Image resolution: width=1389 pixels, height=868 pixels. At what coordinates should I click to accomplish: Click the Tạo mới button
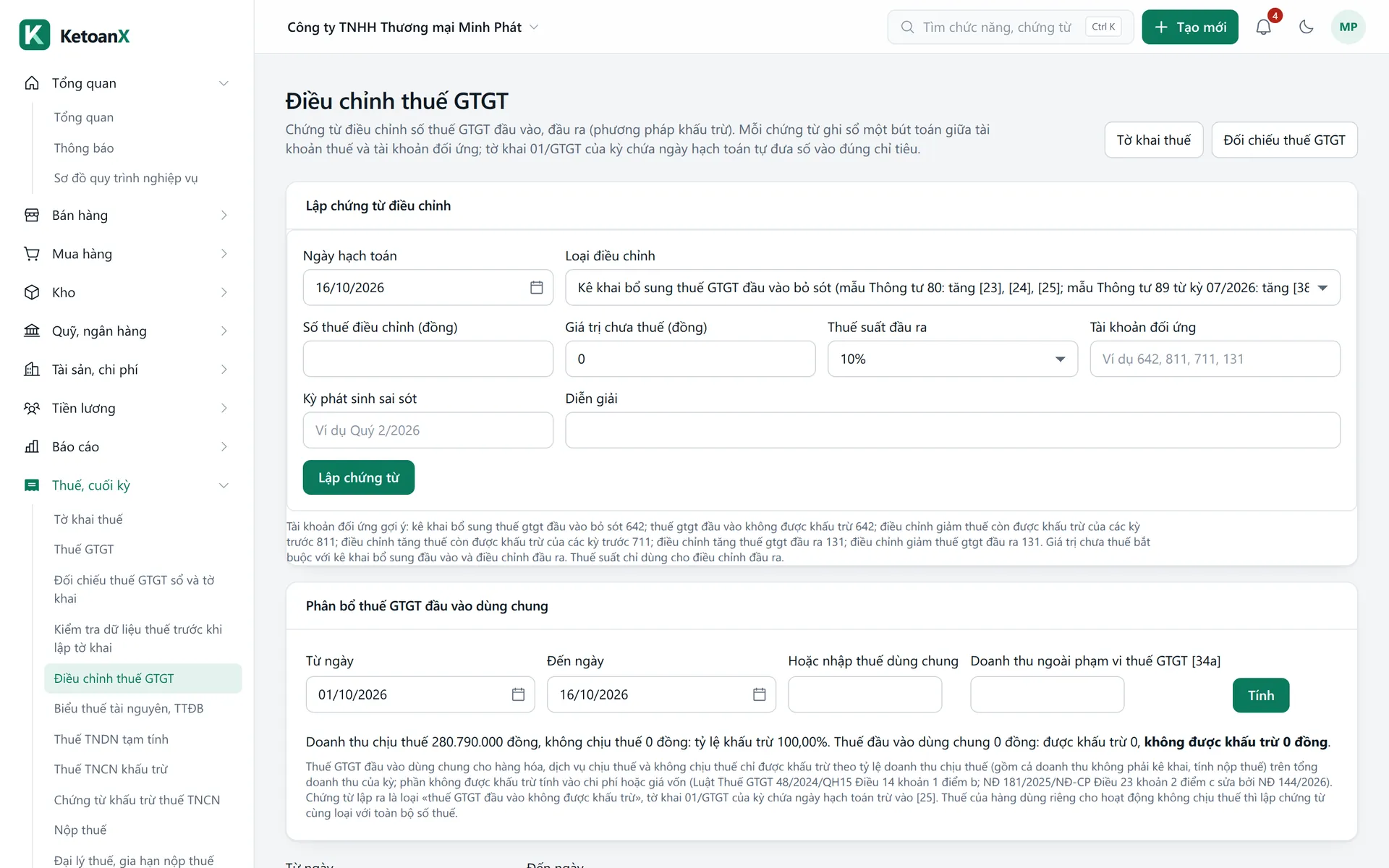1190,27
